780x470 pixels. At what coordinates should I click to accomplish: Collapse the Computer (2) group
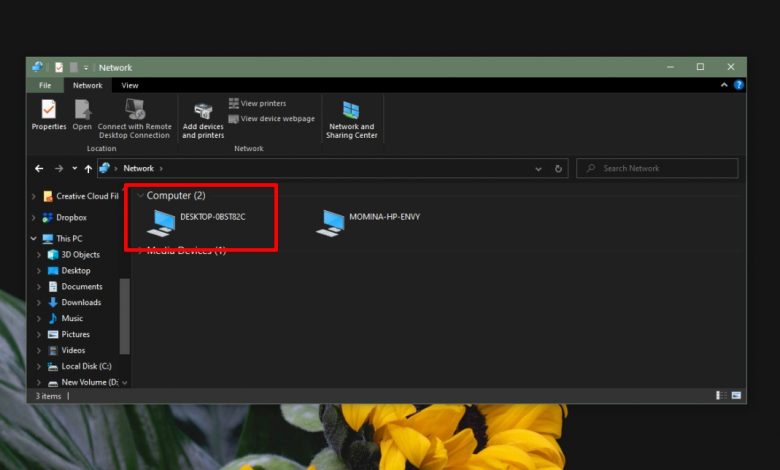[141, 196]
